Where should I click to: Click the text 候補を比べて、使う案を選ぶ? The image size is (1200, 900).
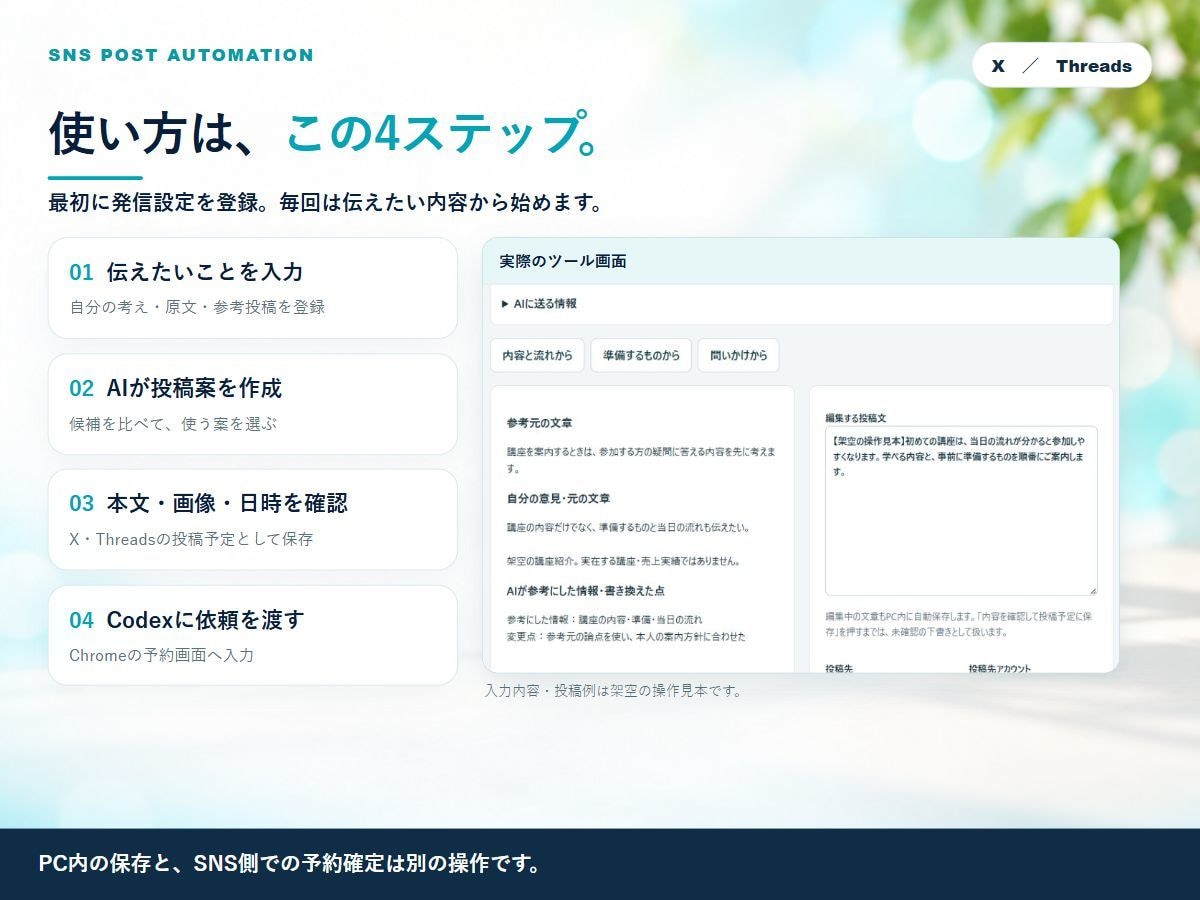pos(173,424)
